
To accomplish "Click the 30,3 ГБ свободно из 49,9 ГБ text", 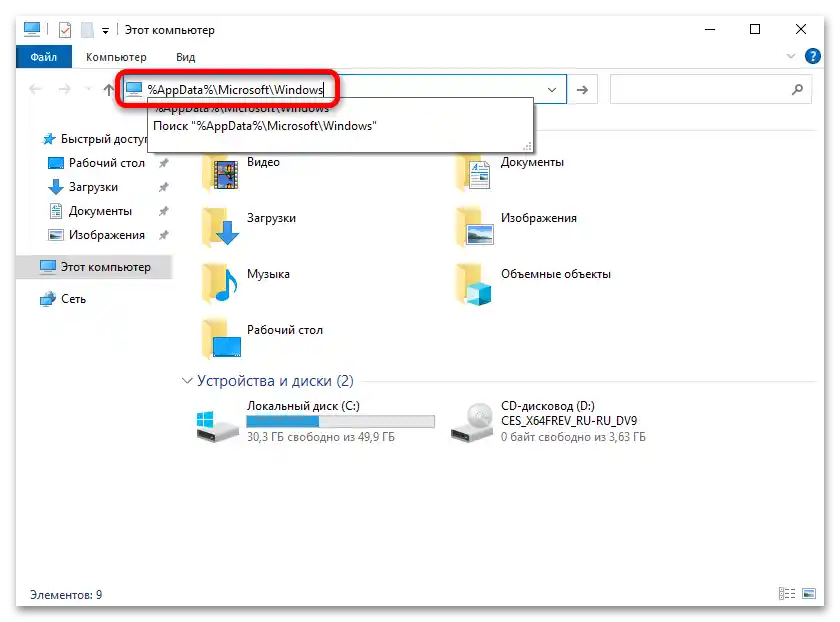I will pos(320,437).
